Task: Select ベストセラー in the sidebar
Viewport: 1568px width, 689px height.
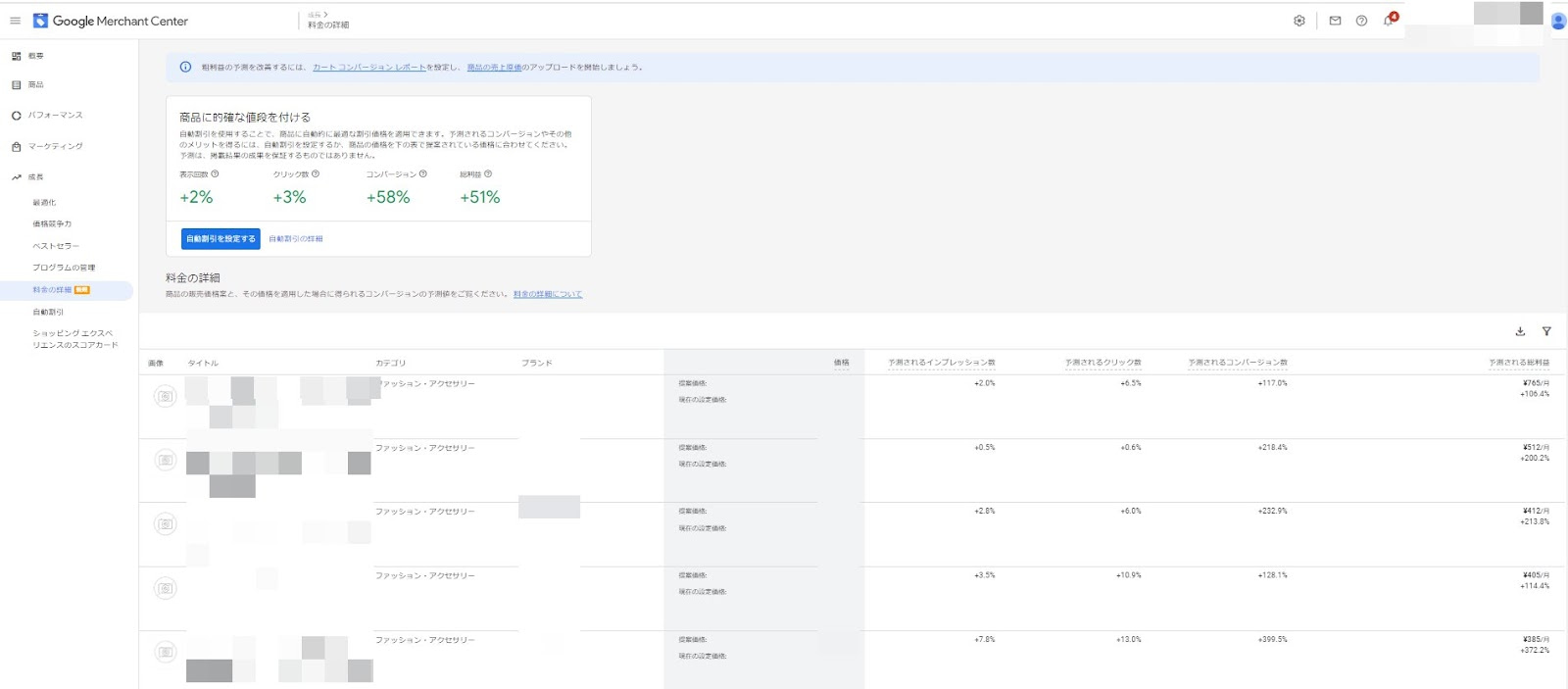Action: pos(56,246)
